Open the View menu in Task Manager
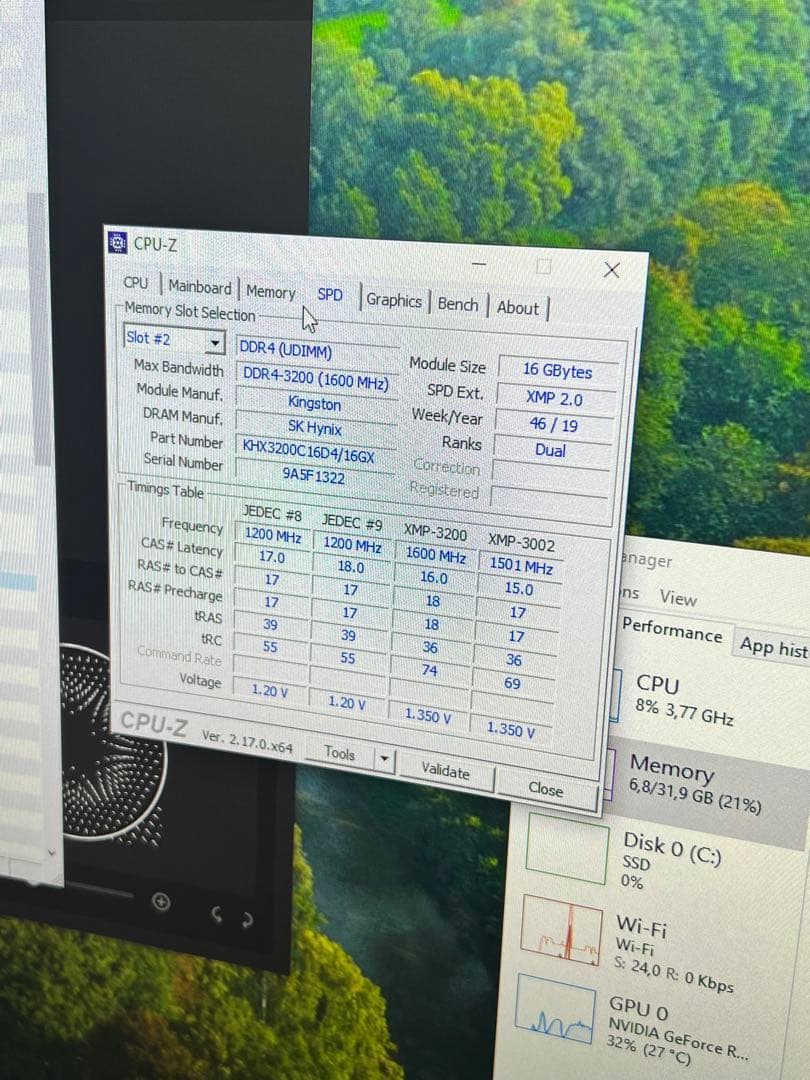Viewport: 810px width, 1080px height. coord(677,598)
